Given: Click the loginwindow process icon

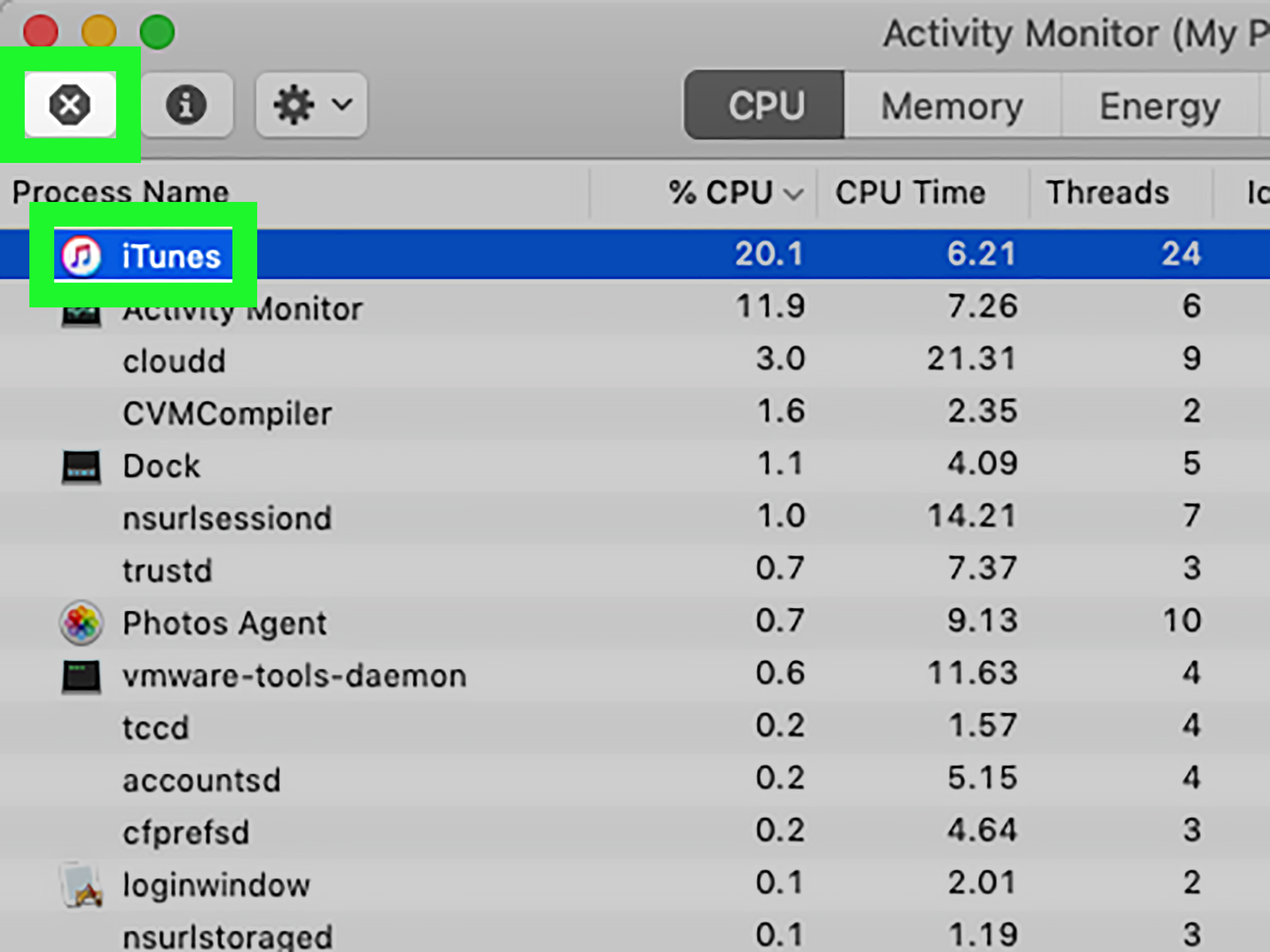Looking at the screenshot, I should pos(81,885).
